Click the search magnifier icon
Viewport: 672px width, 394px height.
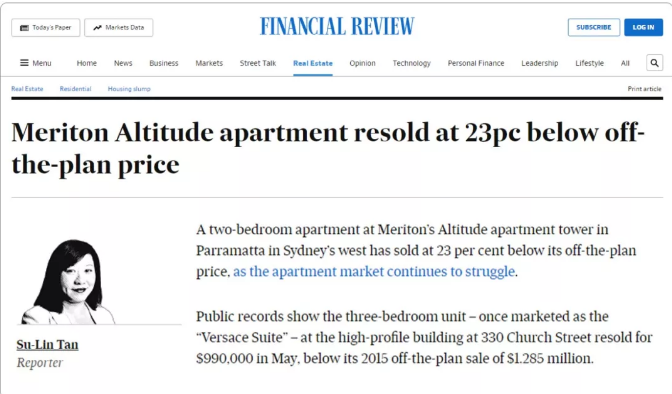(654, 63)
